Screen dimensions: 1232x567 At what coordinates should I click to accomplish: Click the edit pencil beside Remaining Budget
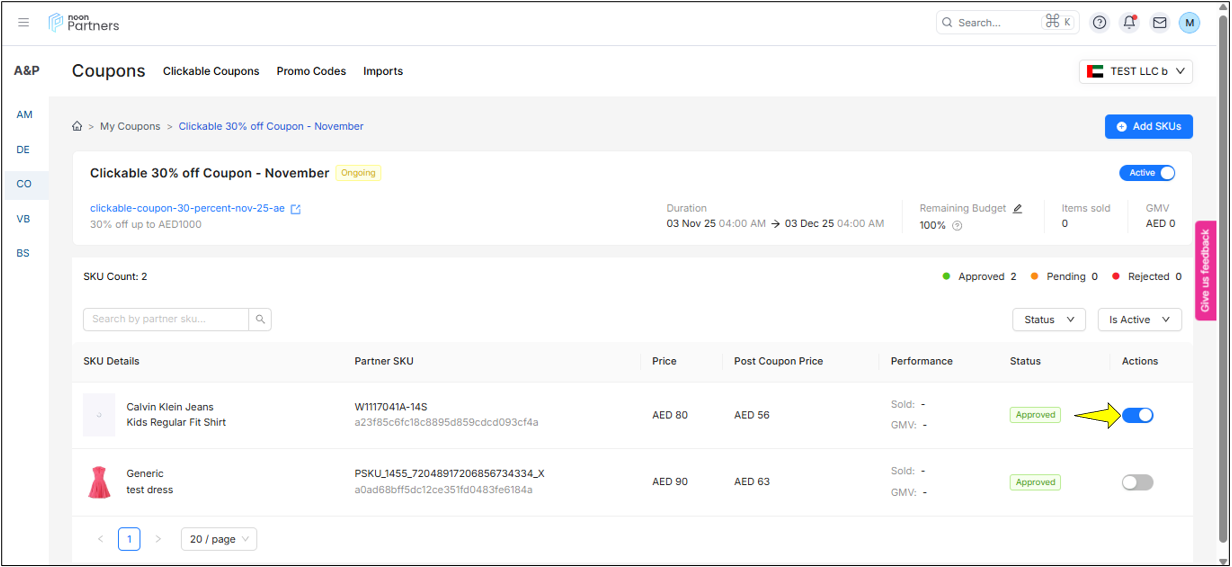1018,209
